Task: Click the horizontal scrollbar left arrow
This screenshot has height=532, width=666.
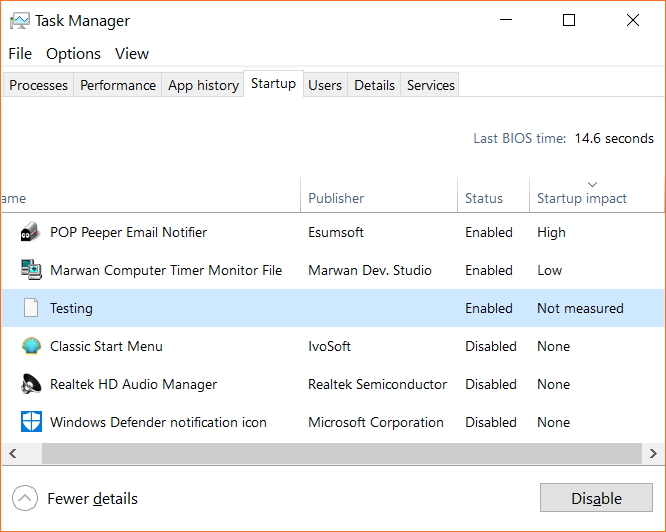Action: [x=13, y=453]
